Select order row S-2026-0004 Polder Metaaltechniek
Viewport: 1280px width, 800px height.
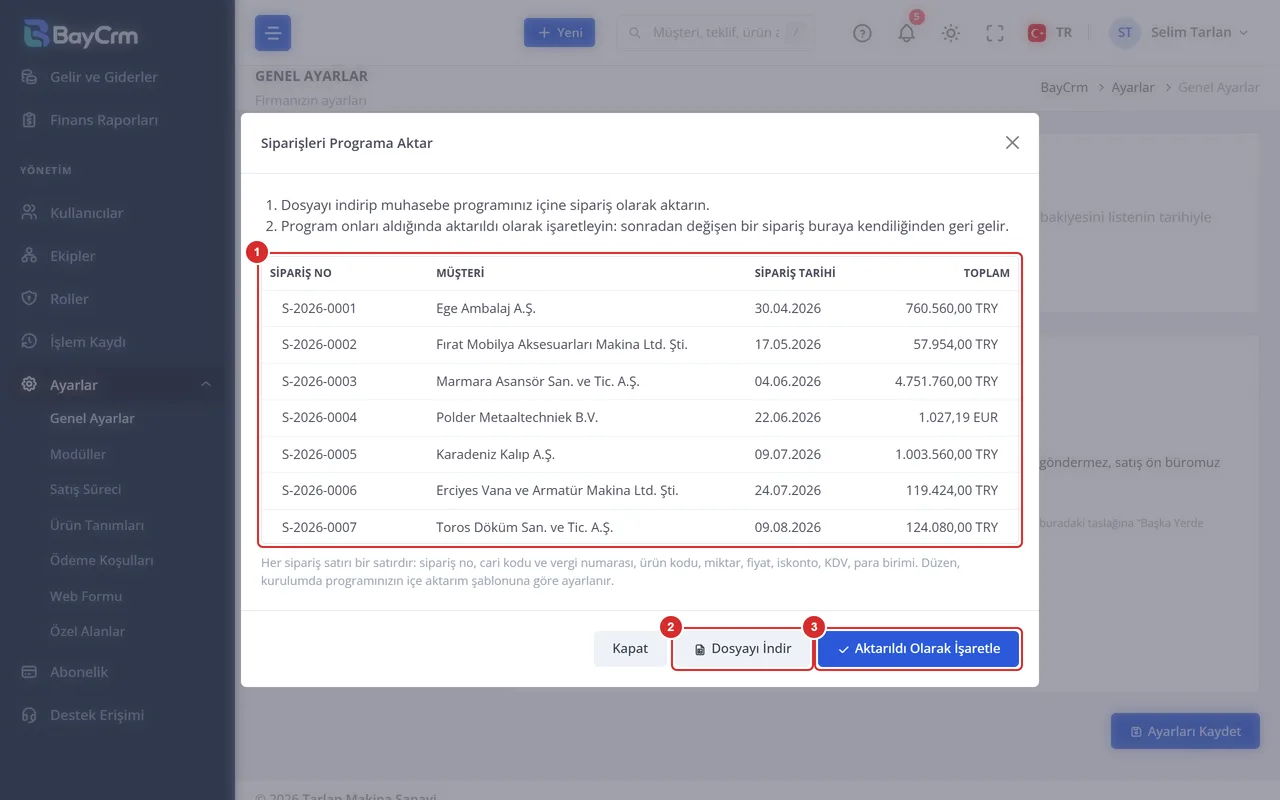(640, 418)
